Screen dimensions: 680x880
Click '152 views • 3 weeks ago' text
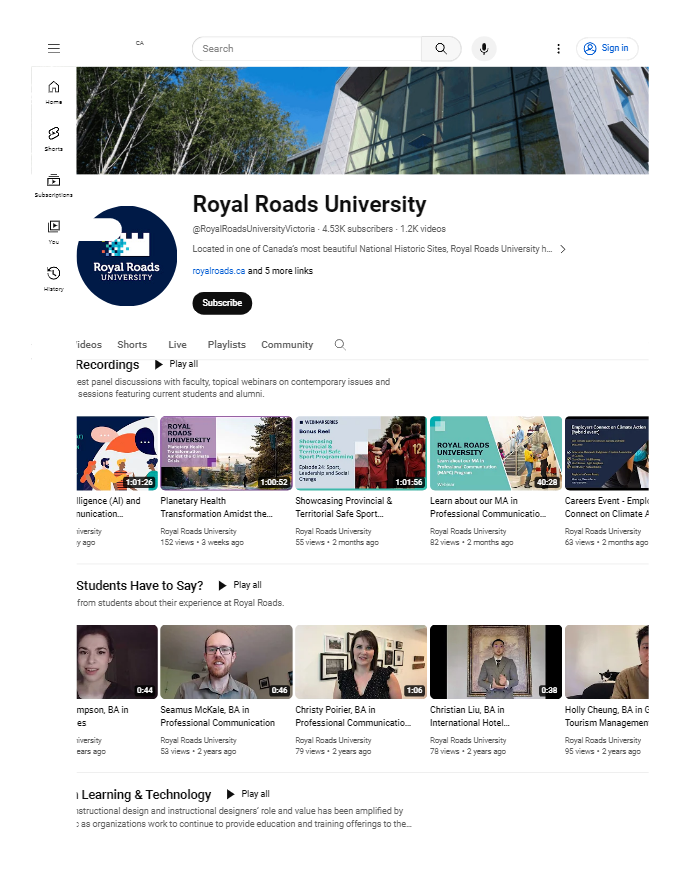202,543
